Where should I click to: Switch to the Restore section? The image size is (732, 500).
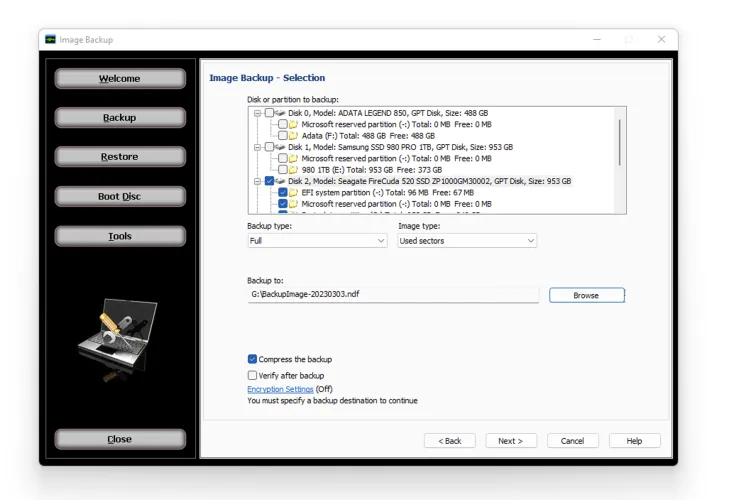coord(120,157)
